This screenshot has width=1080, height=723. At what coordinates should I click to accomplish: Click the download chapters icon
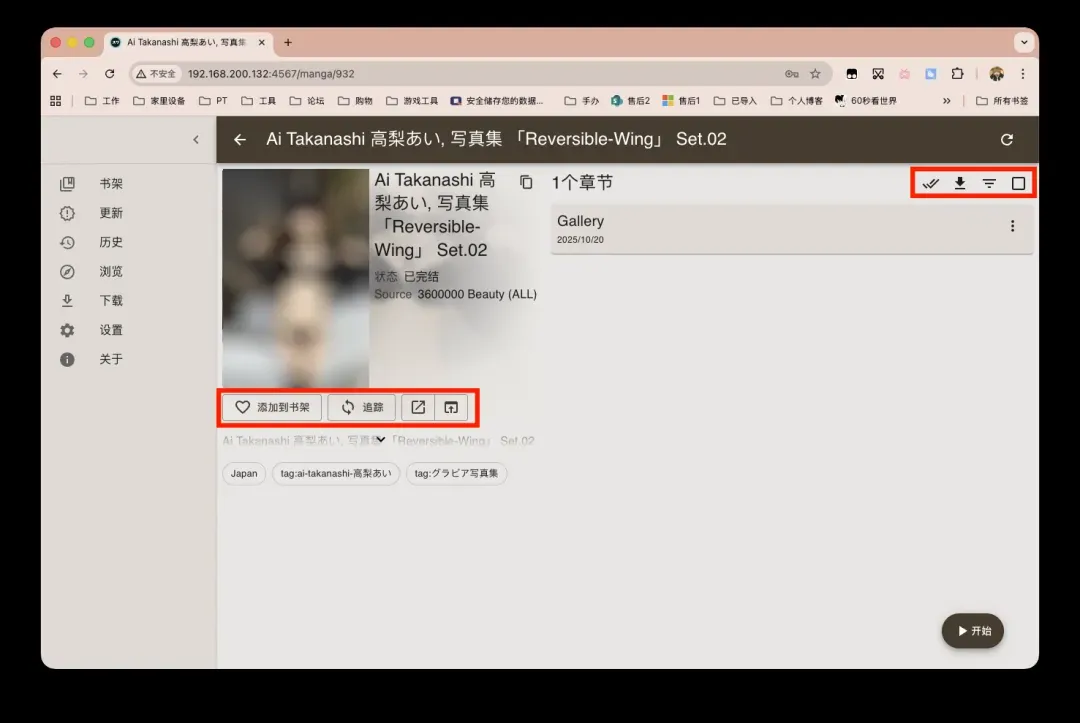[x=960, y=184]
